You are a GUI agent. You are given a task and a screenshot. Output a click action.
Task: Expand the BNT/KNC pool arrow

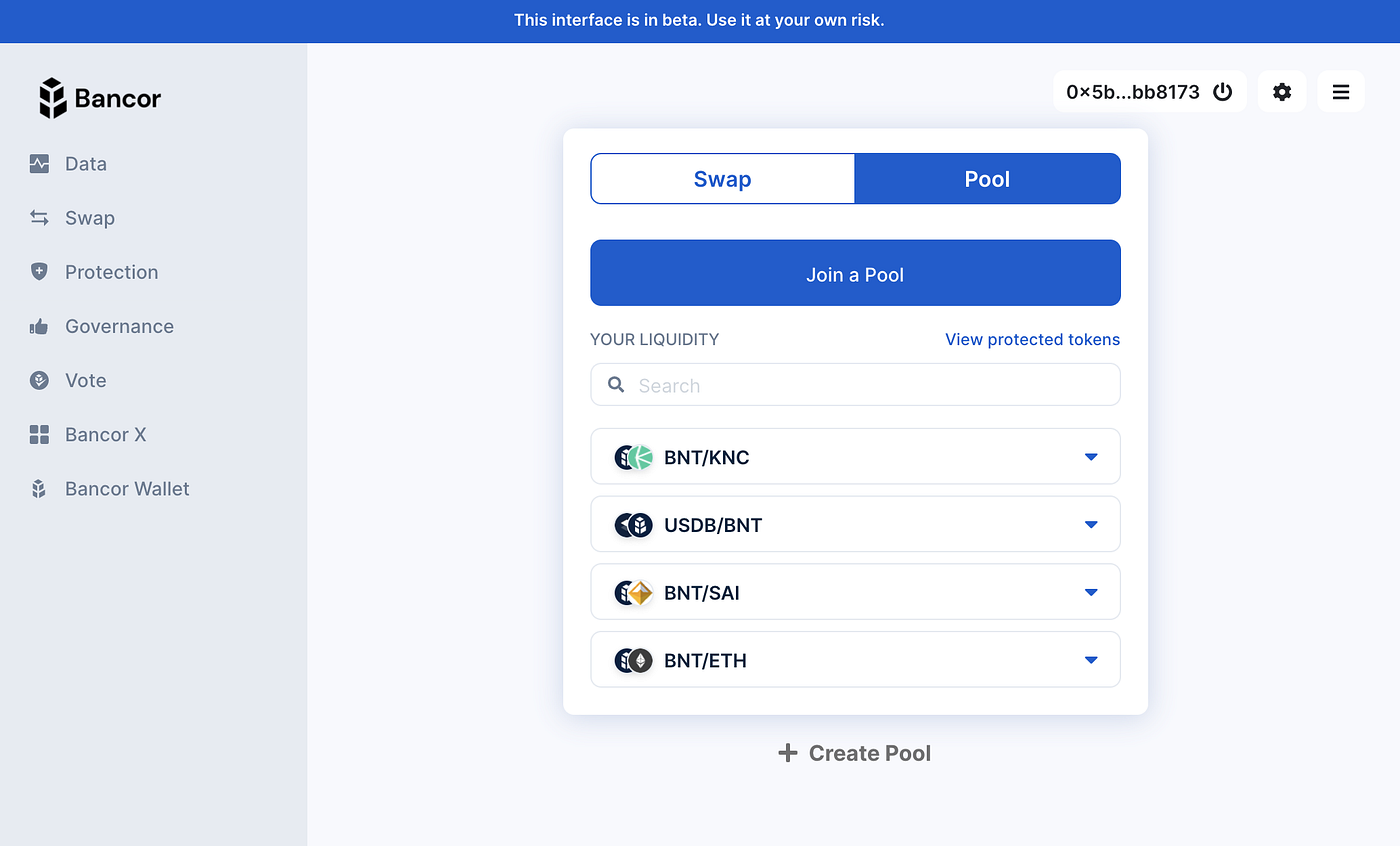[x=1091, y=457]
